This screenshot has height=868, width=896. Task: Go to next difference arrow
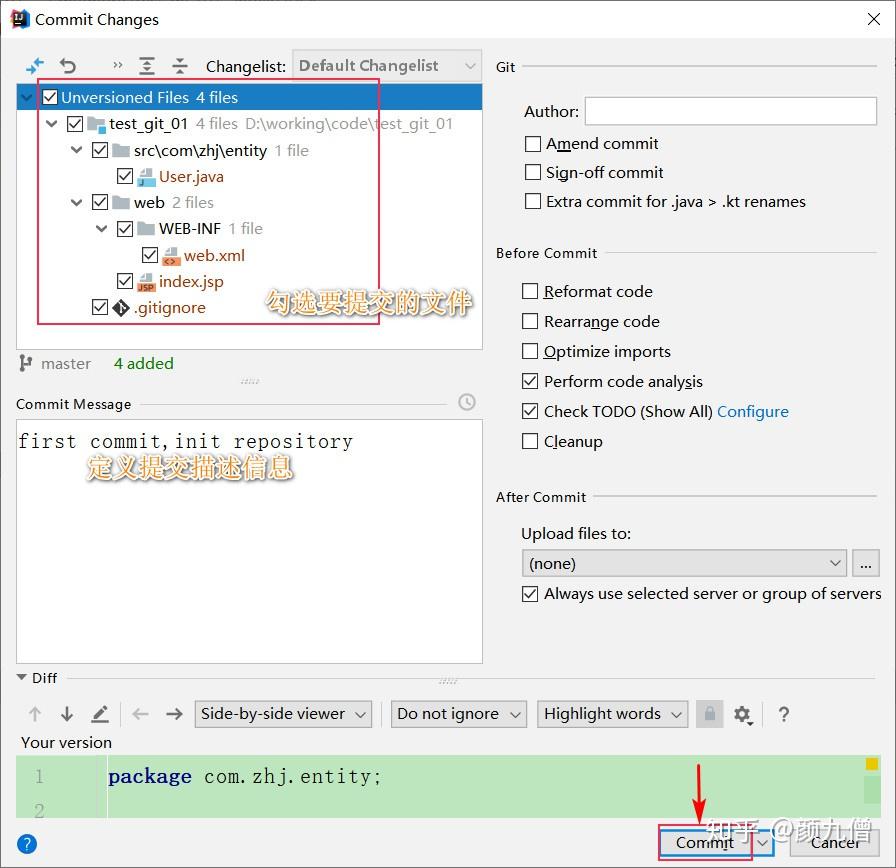(67, 714)
